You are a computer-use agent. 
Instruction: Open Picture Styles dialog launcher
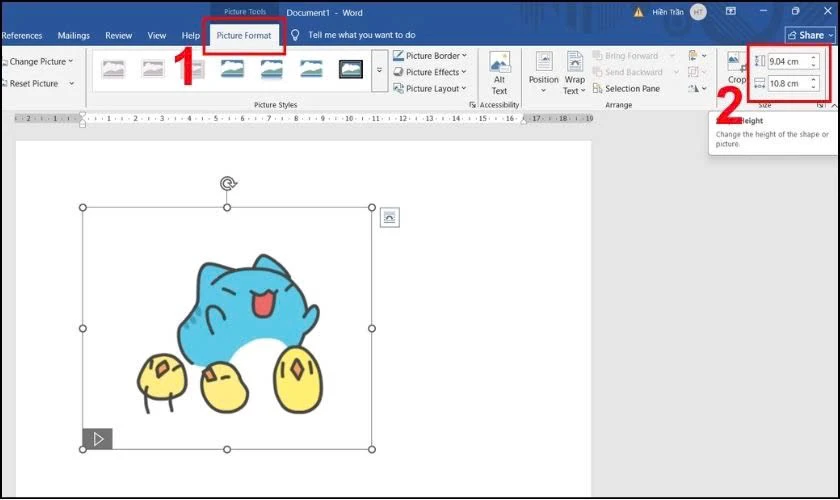tap(472, 105)
